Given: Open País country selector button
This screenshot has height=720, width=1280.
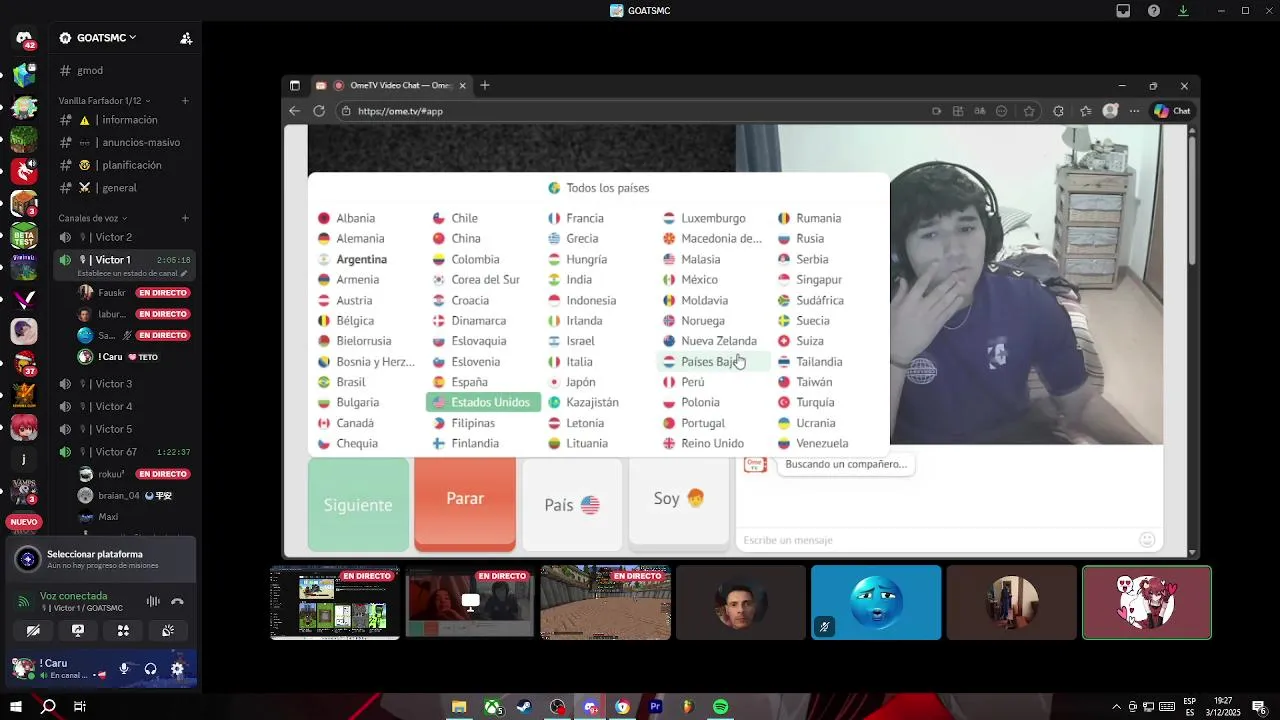Looking at the screenshot, I should click(572, 504).
